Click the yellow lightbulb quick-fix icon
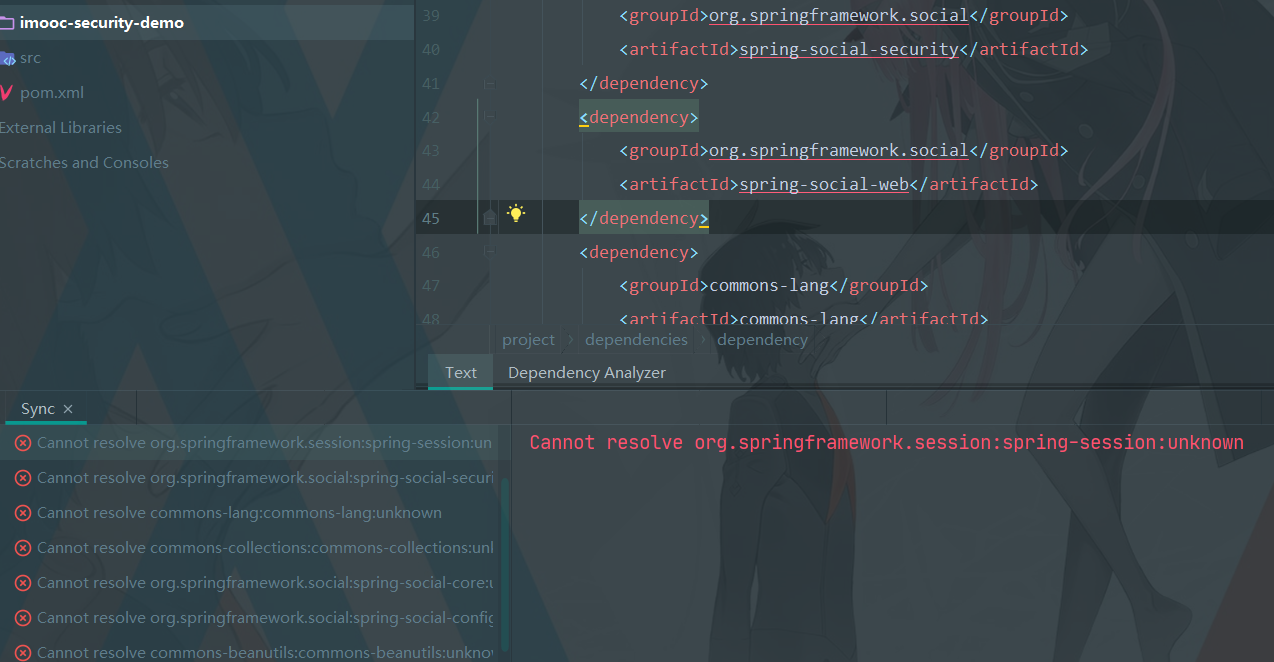The height and width of the screenshot is (662, 1274). pos(516,213)
